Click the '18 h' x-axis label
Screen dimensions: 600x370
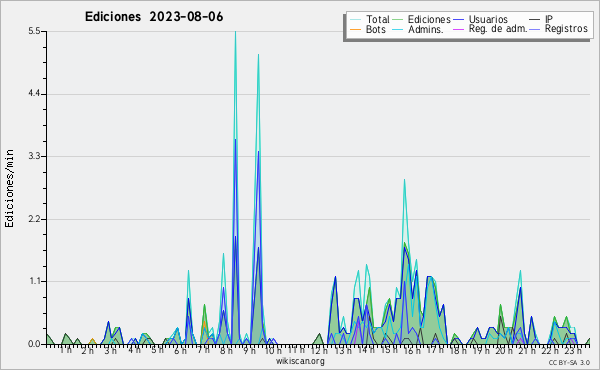[x=458, y=351]
